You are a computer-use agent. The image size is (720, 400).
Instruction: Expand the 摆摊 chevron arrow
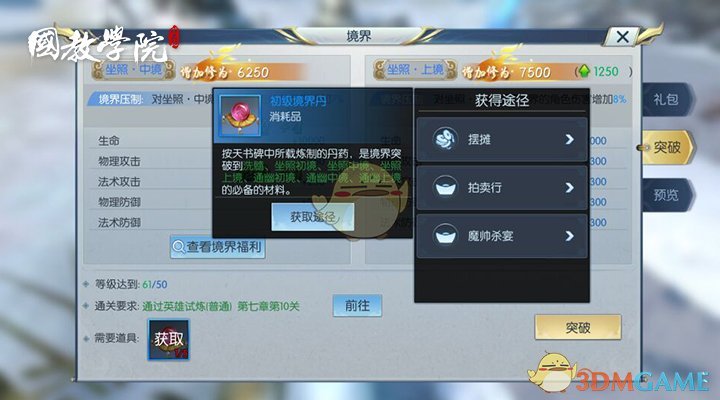(569, 139)
